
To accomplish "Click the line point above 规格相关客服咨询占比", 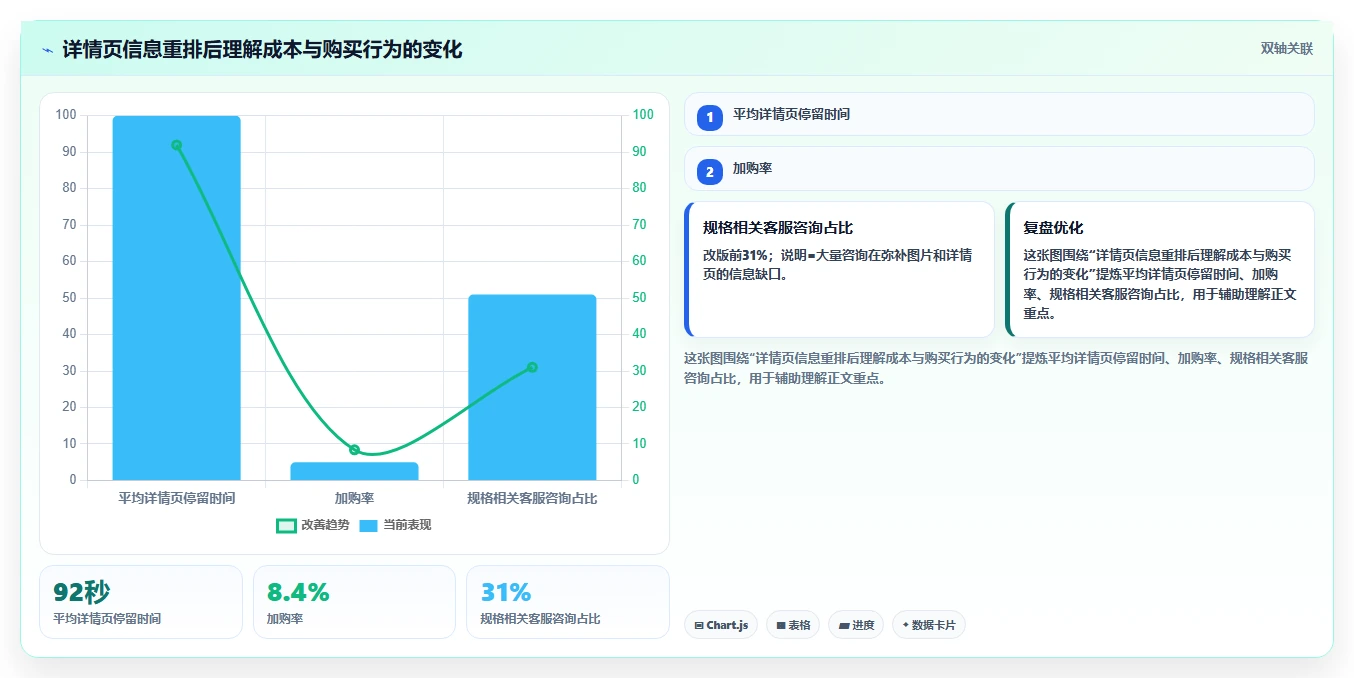I will 532,367.
